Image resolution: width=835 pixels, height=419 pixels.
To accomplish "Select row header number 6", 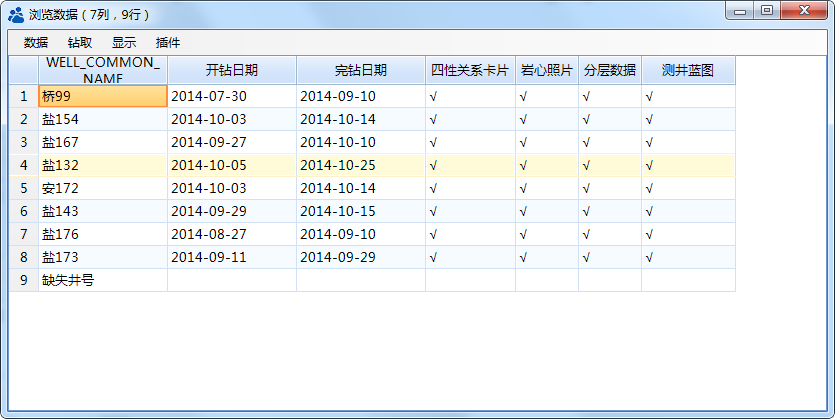I will [x=24, y=211].
